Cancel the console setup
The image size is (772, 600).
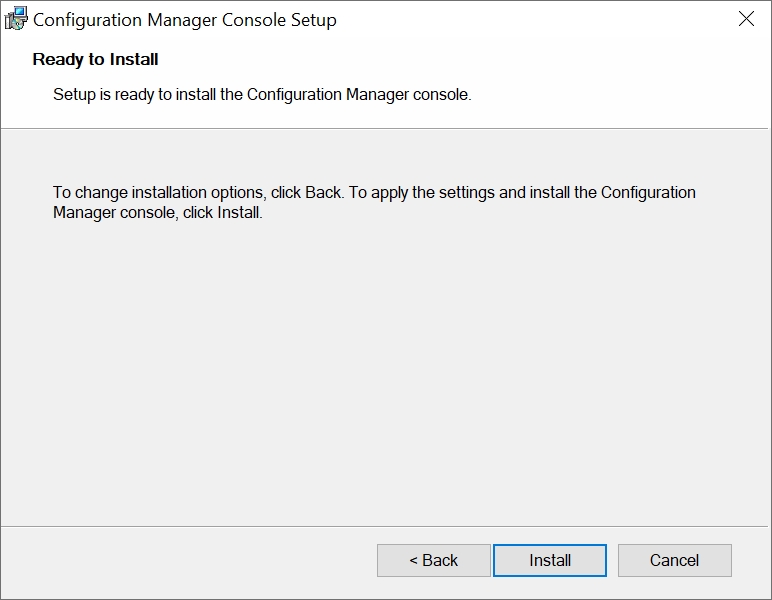tap(674, 560)
